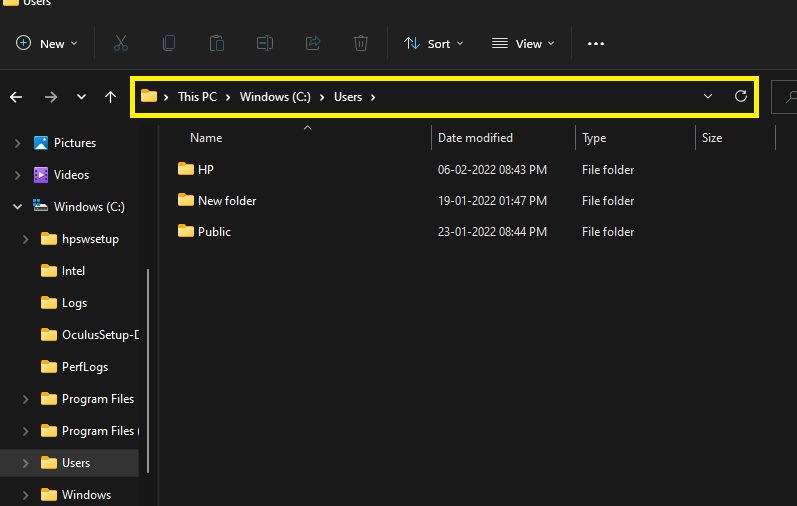Expand the hpswsetup folder in sidebar
This screenshot has height=506, width=797.
click(26, 239)
